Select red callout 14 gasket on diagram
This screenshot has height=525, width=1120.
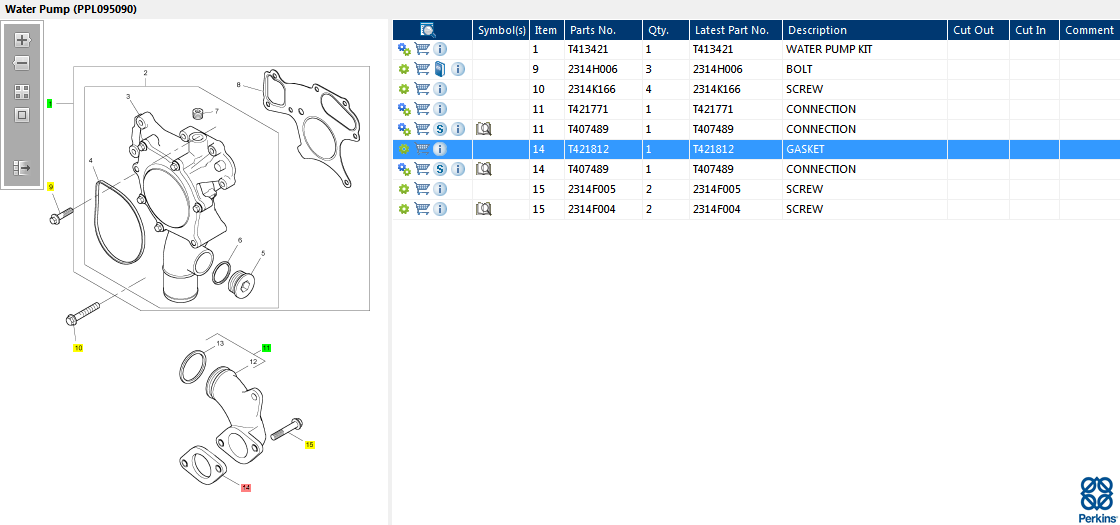(246, 487)
